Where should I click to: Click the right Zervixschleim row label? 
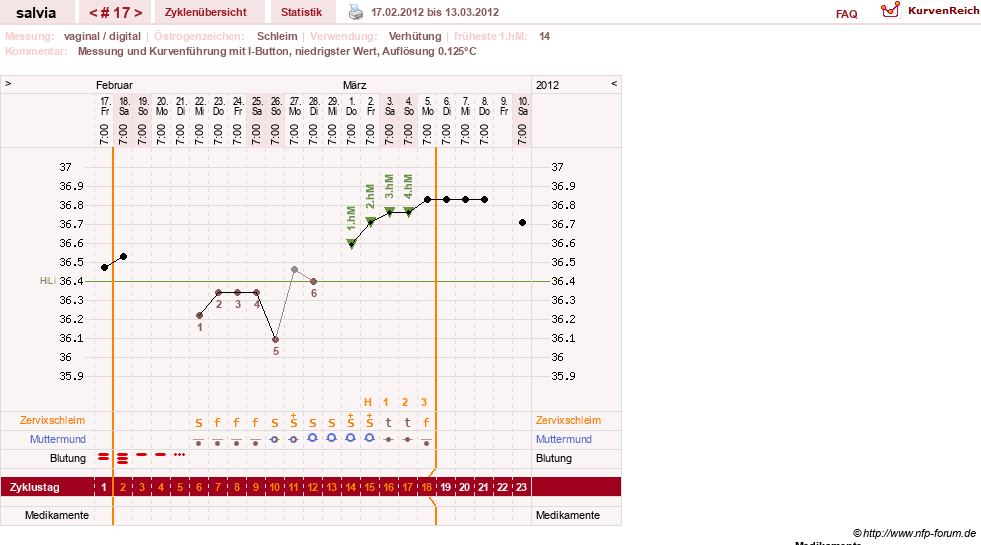click(x=568, y=420)
